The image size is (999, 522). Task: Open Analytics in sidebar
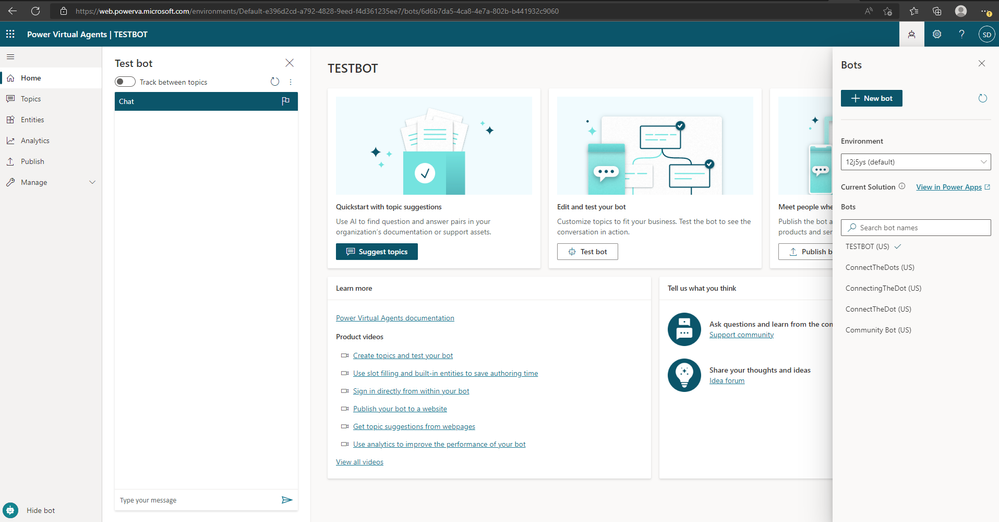51,140
